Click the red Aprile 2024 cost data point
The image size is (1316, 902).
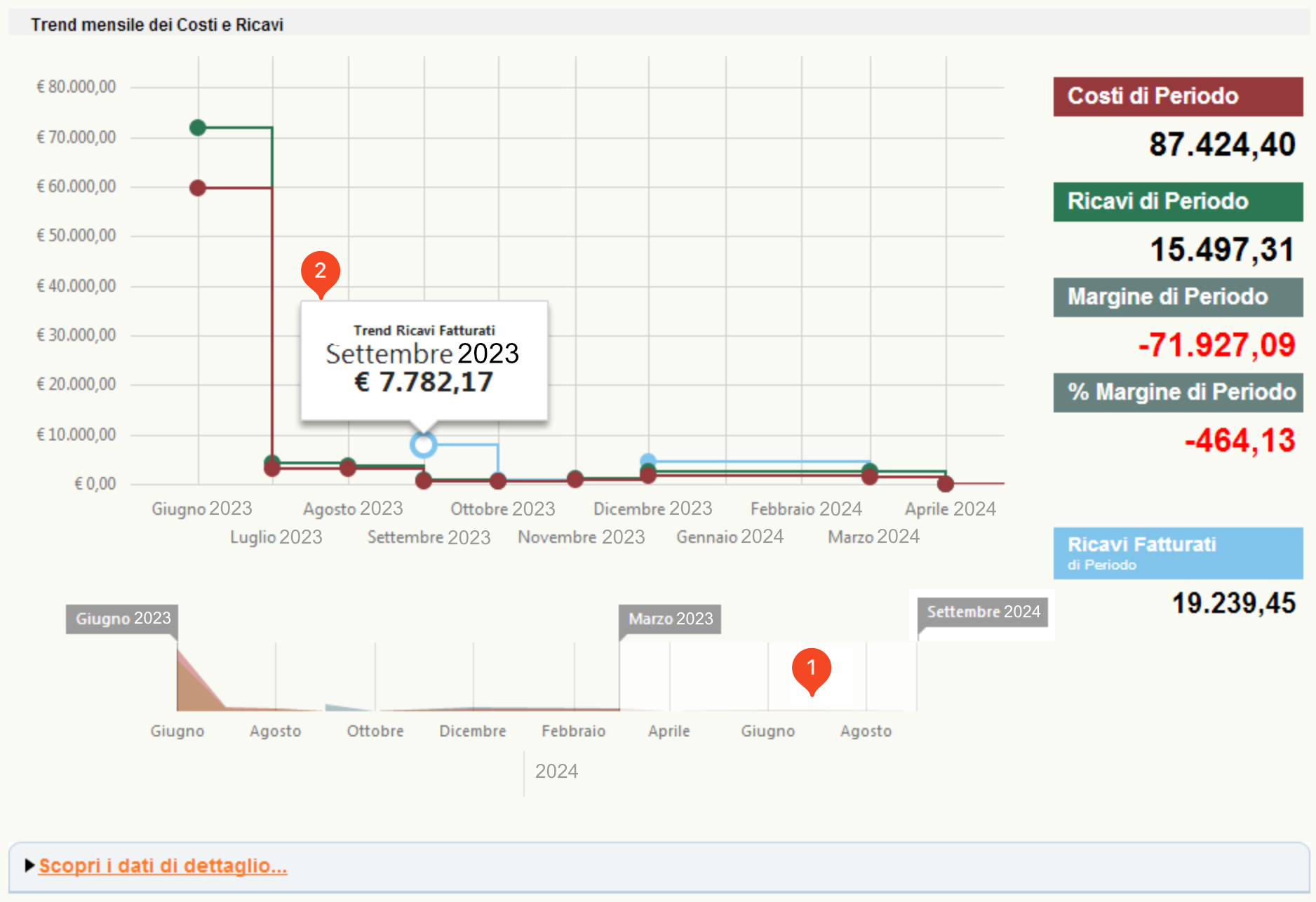click(946, 484)
